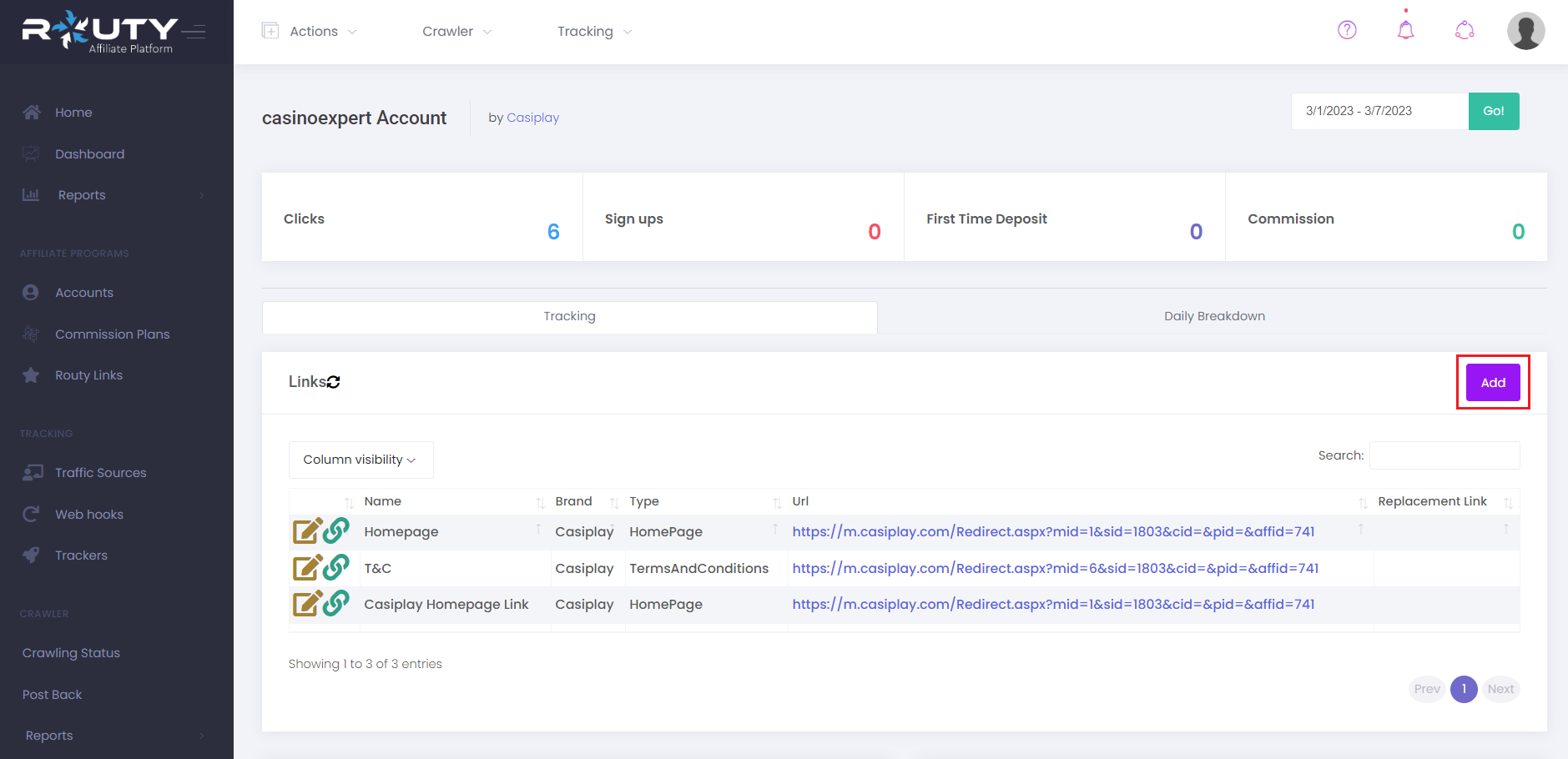Click the Next pagination button
The width and height of the screenshot is (1568, 759).
(1500, 689)
